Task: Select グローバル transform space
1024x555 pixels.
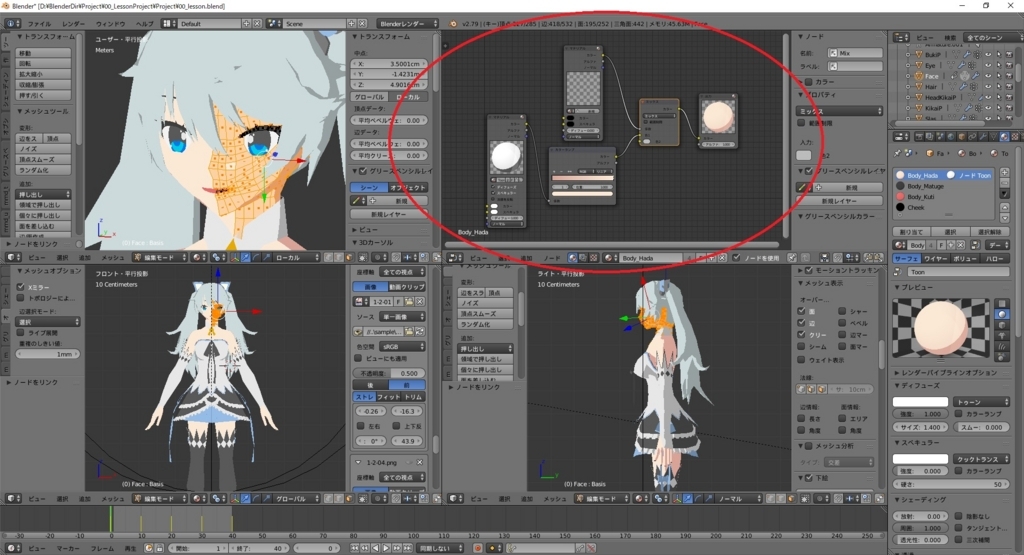Action: [x=370, y=97]
